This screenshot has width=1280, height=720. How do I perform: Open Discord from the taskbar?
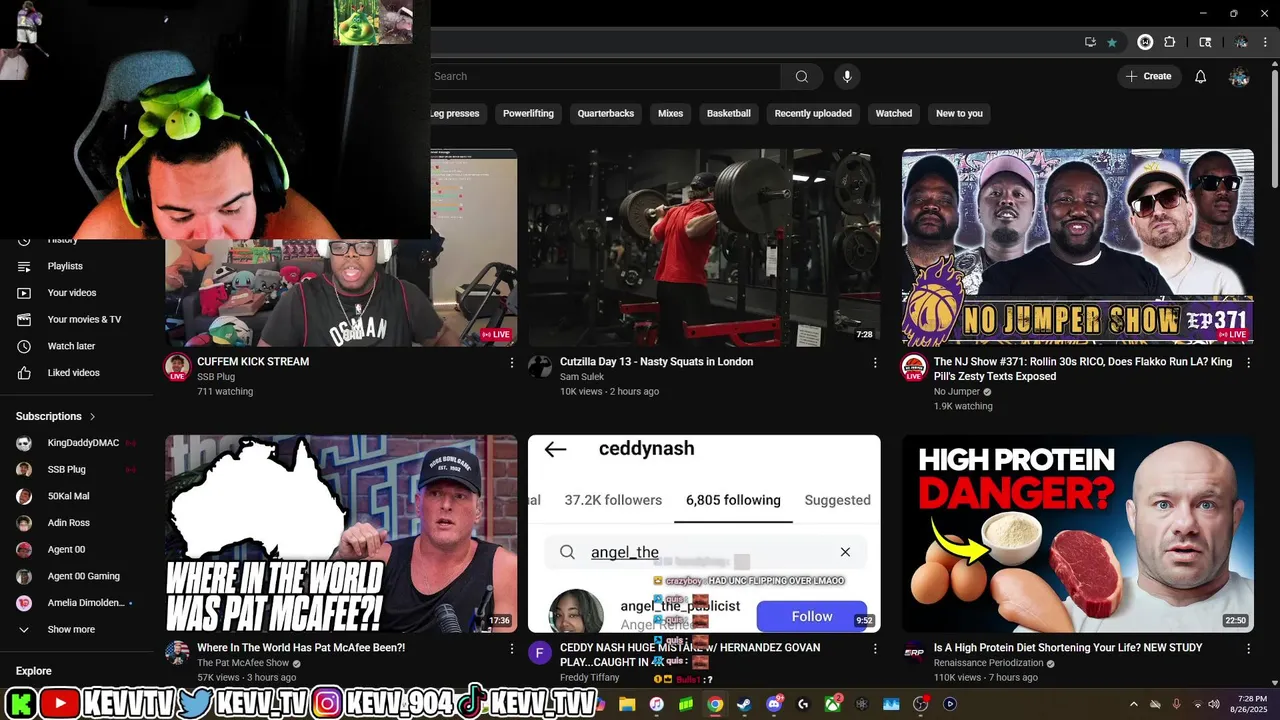tap(773, 704)
